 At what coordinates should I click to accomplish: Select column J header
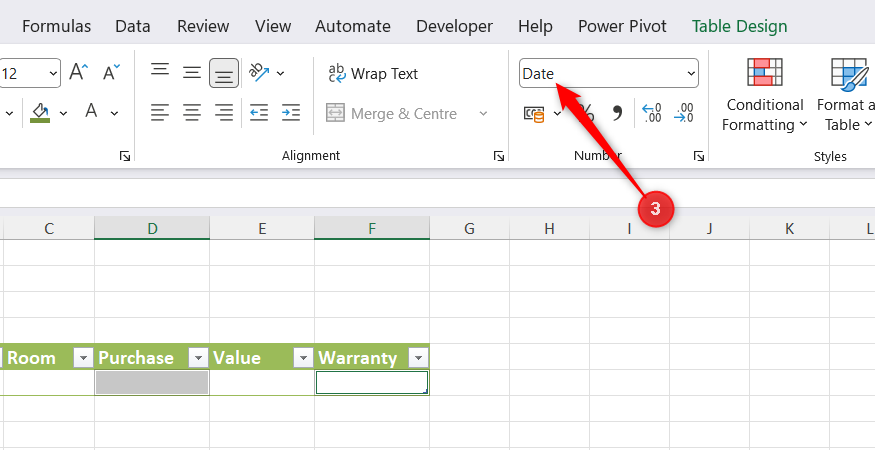tap(709, 228)
